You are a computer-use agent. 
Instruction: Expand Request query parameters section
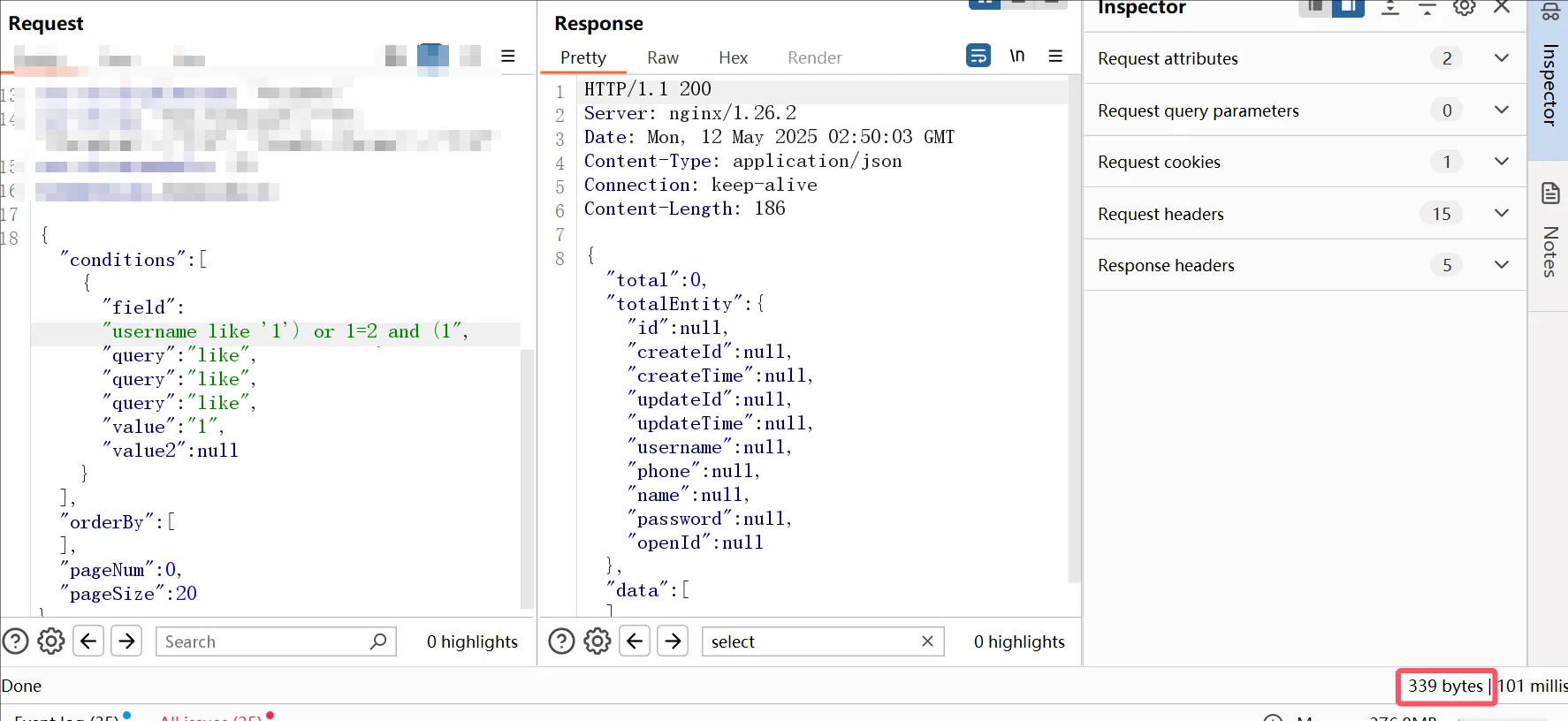[x=1305, y=110]
